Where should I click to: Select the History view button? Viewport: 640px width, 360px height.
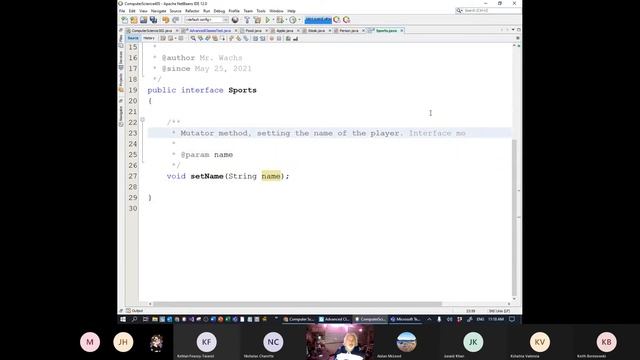click(149, 38)
